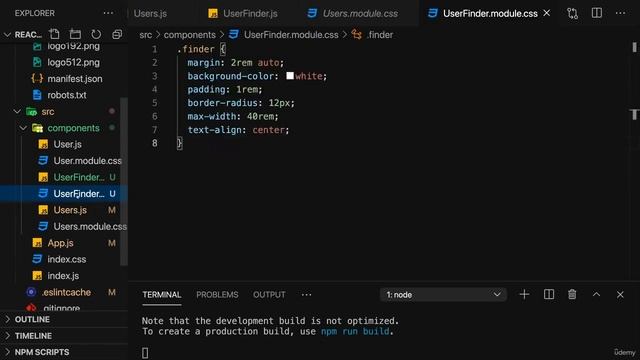Click UserFinder.module.css breadcrumb segment
Image resolution: width=640 pixels, height=360 pixels.
pos(291,35)
